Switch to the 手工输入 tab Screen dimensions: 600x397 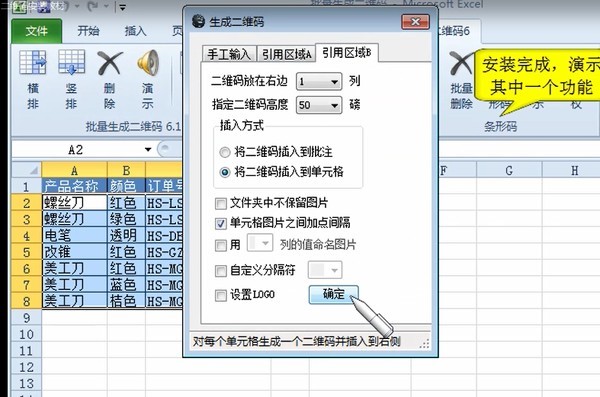[229, 54]
